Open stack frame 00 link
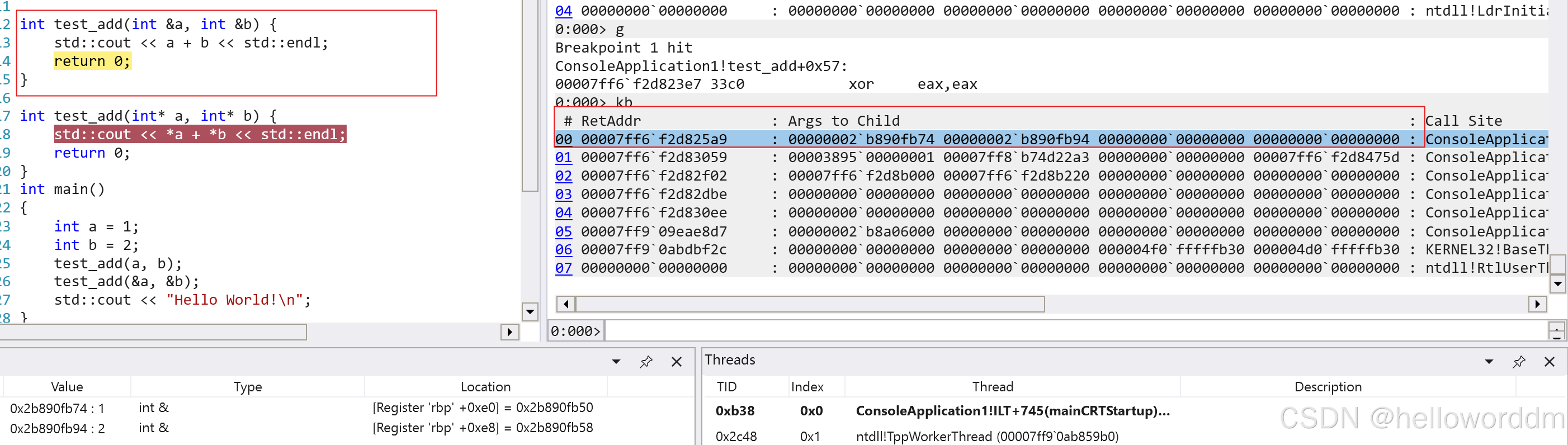1568x445 pixels. coord(563,139)
